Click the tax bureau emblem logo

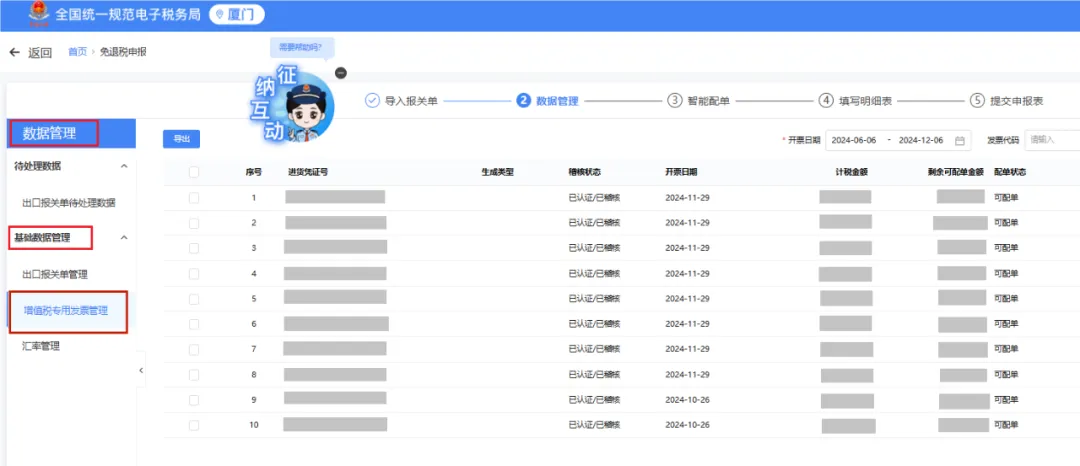[x=38, y=14]
